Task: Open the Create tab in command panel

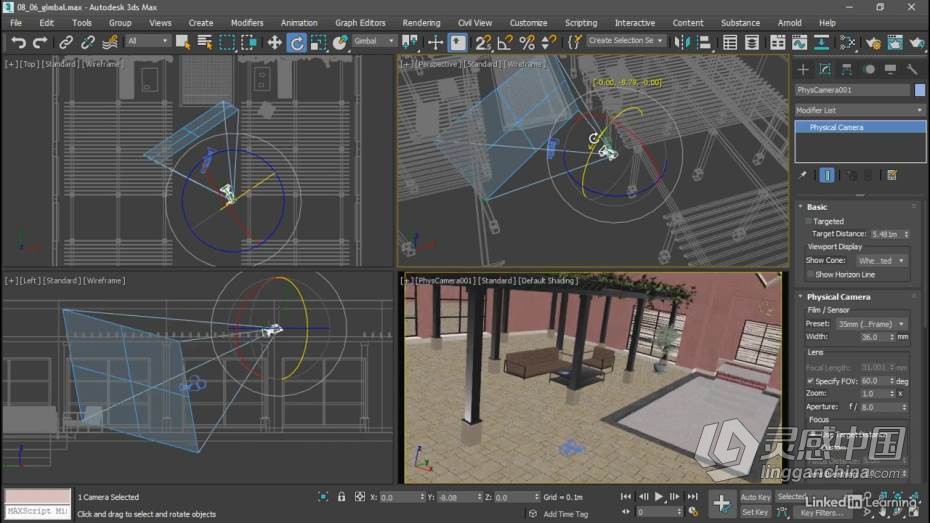Action: [x=803, y=69]
